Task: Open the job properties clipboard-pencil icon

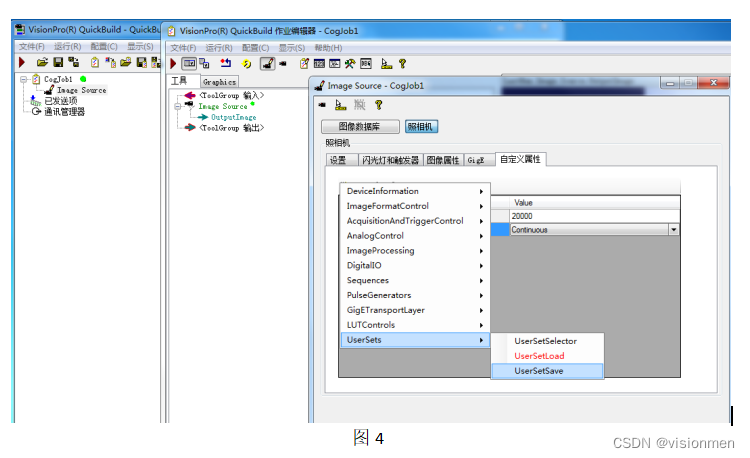Action: pos(304,64)
